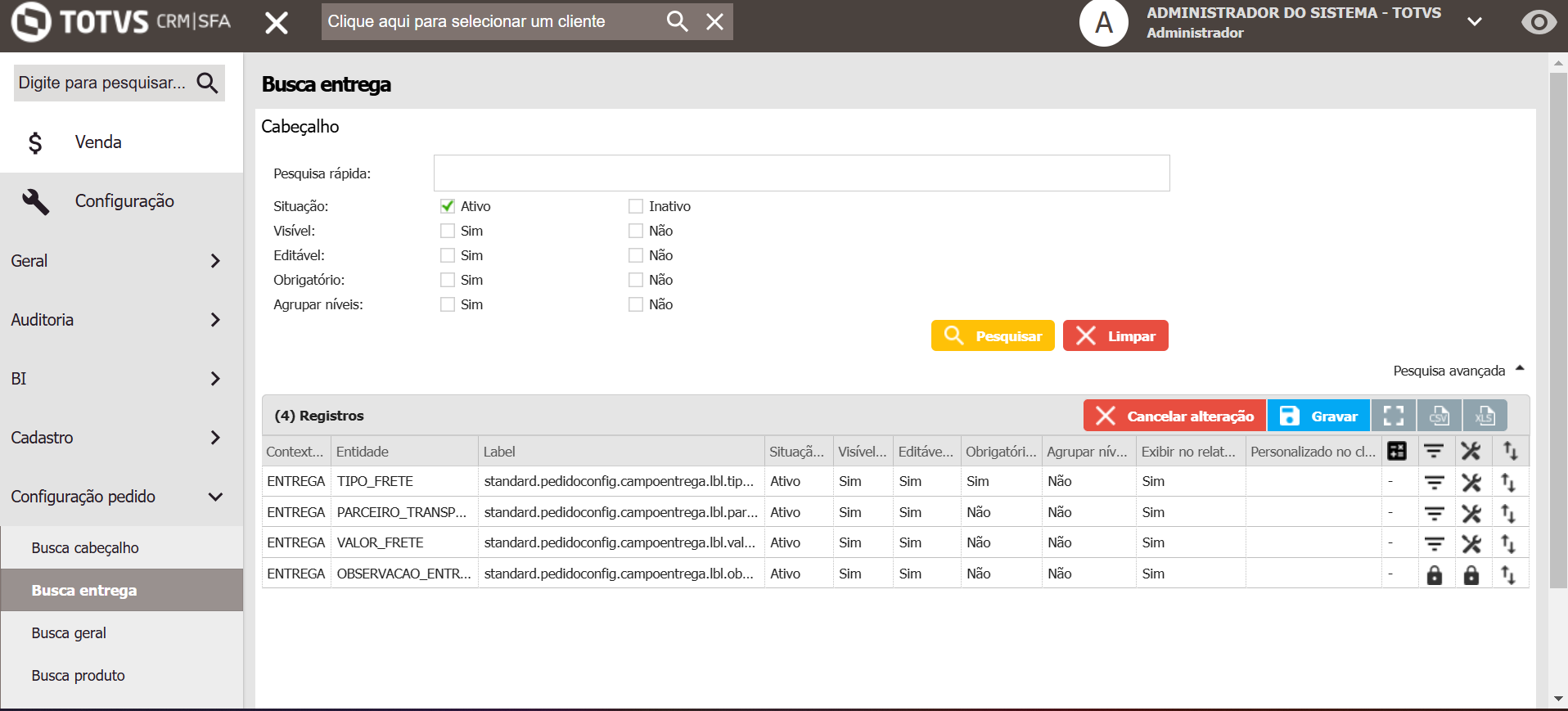The height and width of the screenshot is (711, 1568).
Task: Clear the selected client with X icon
Action: click(714, 22)
